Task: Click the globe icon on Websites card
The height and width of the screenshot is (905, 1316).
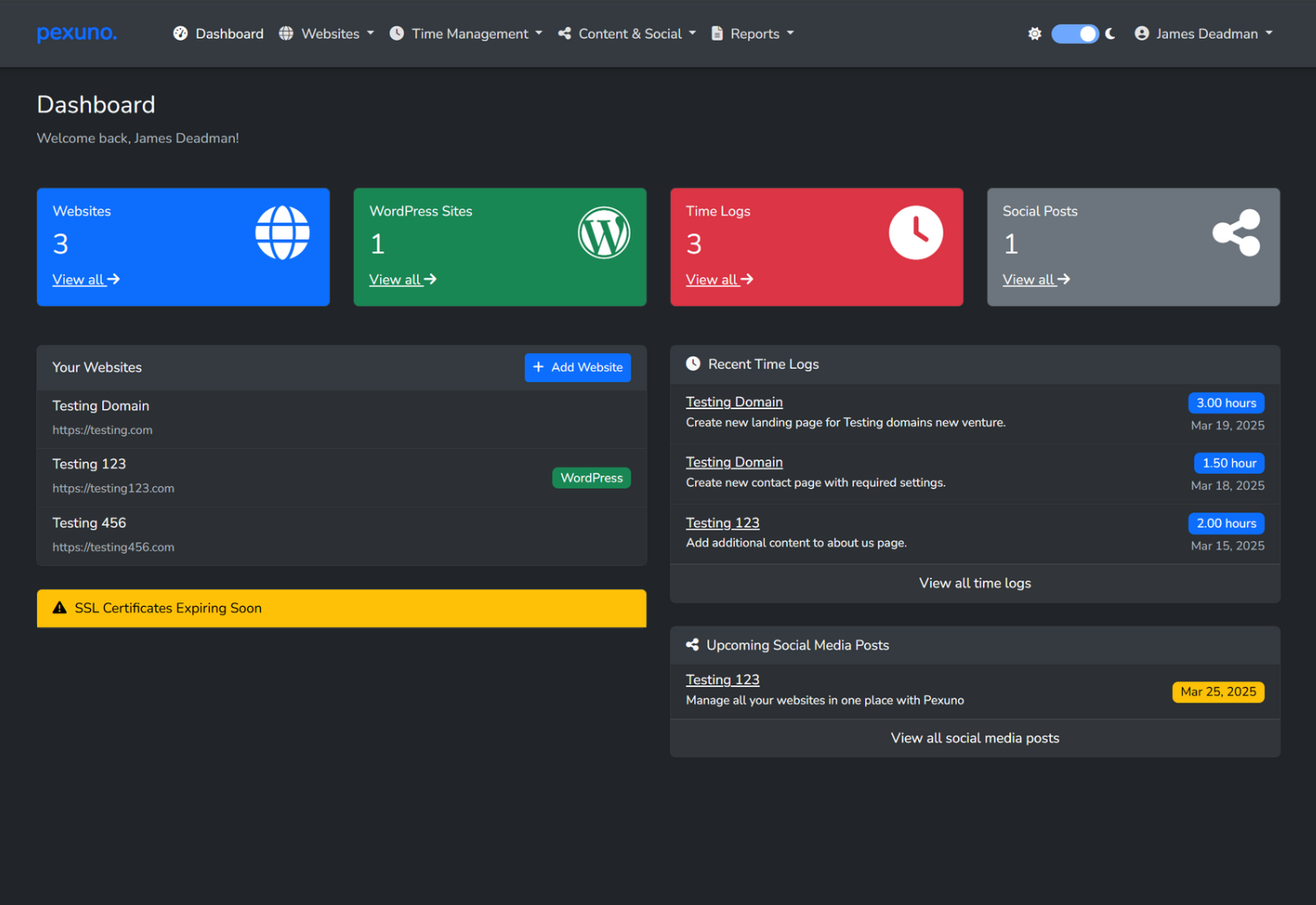Action: pos(282,233)
